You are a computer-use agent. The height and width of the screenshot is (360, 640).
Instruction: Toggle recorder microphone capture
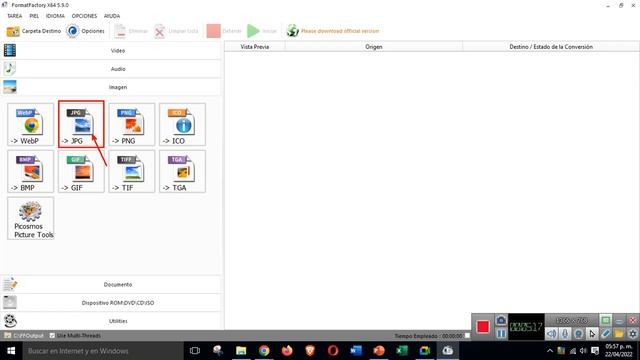(x=565, y=334)
